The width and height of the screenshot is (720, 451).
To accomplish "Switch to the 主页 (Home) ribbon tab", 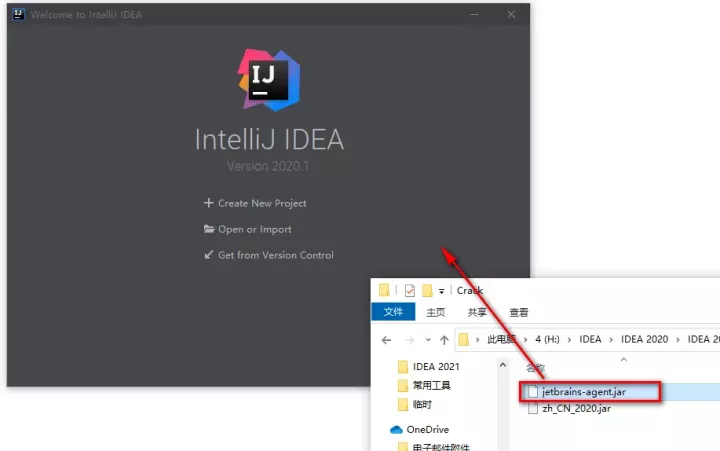I will tap(436, 312).
